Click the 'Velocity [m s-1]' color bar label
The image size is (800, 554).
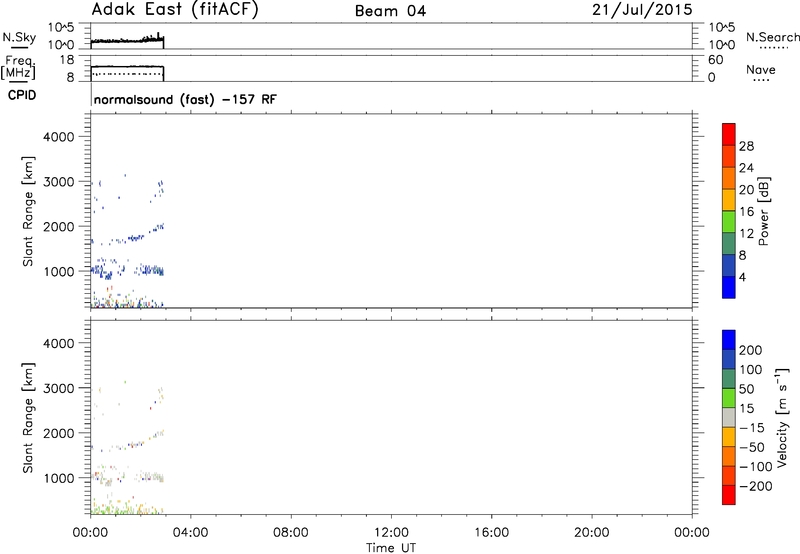(x=782, y=417)
